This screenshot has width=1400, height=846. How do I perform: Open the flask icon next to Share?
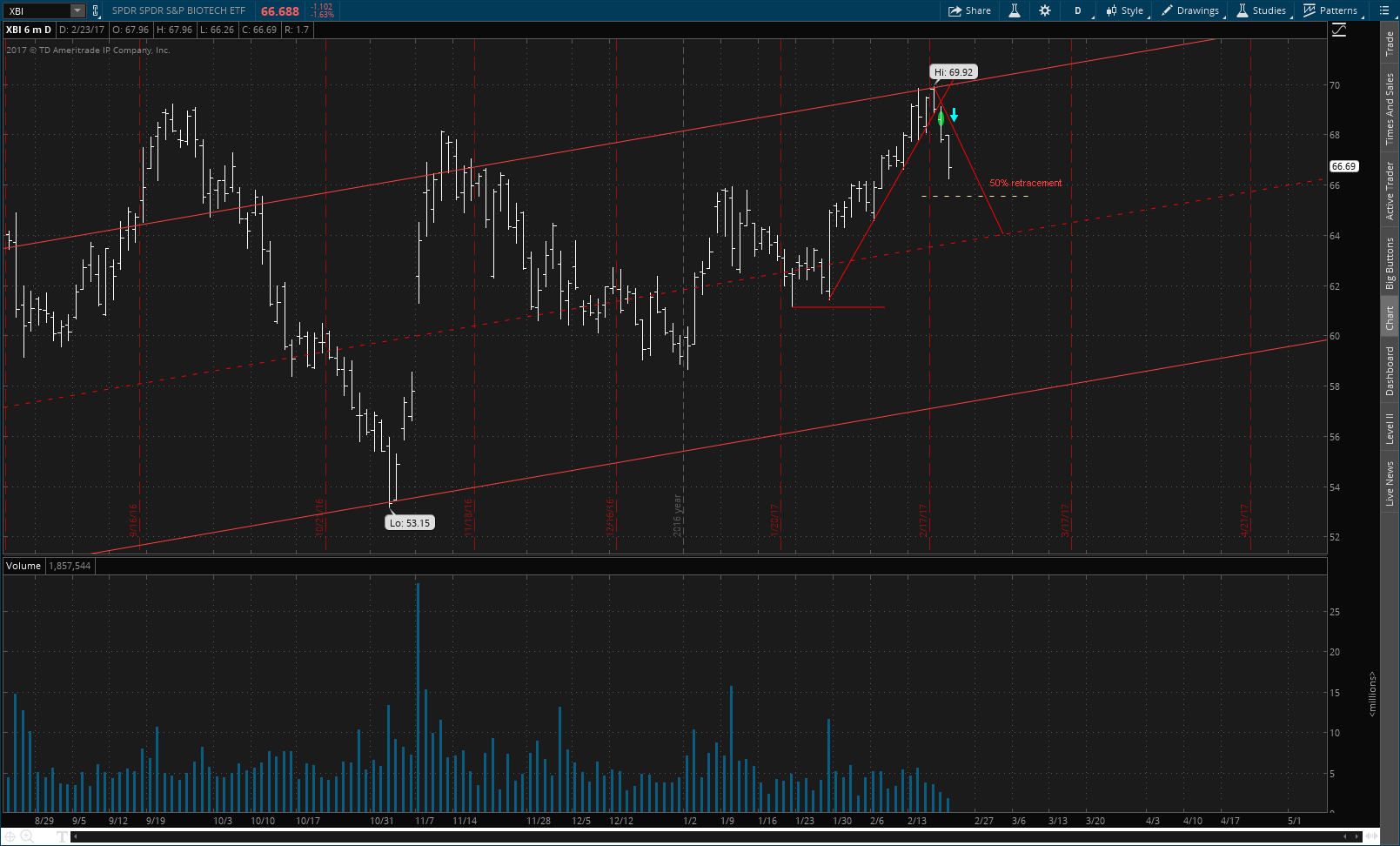(1015, 10)
